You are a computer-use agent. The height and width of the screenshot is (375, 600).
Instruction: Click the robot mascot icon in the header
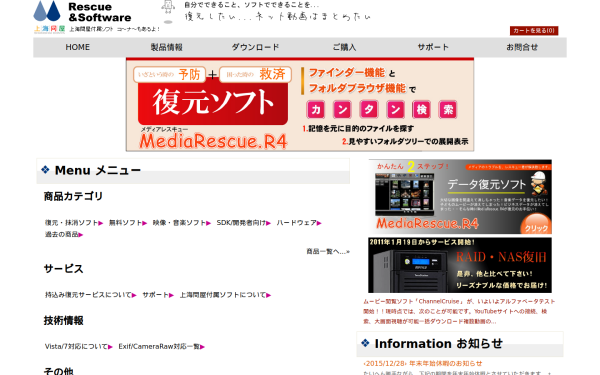(x=168, y=11)
